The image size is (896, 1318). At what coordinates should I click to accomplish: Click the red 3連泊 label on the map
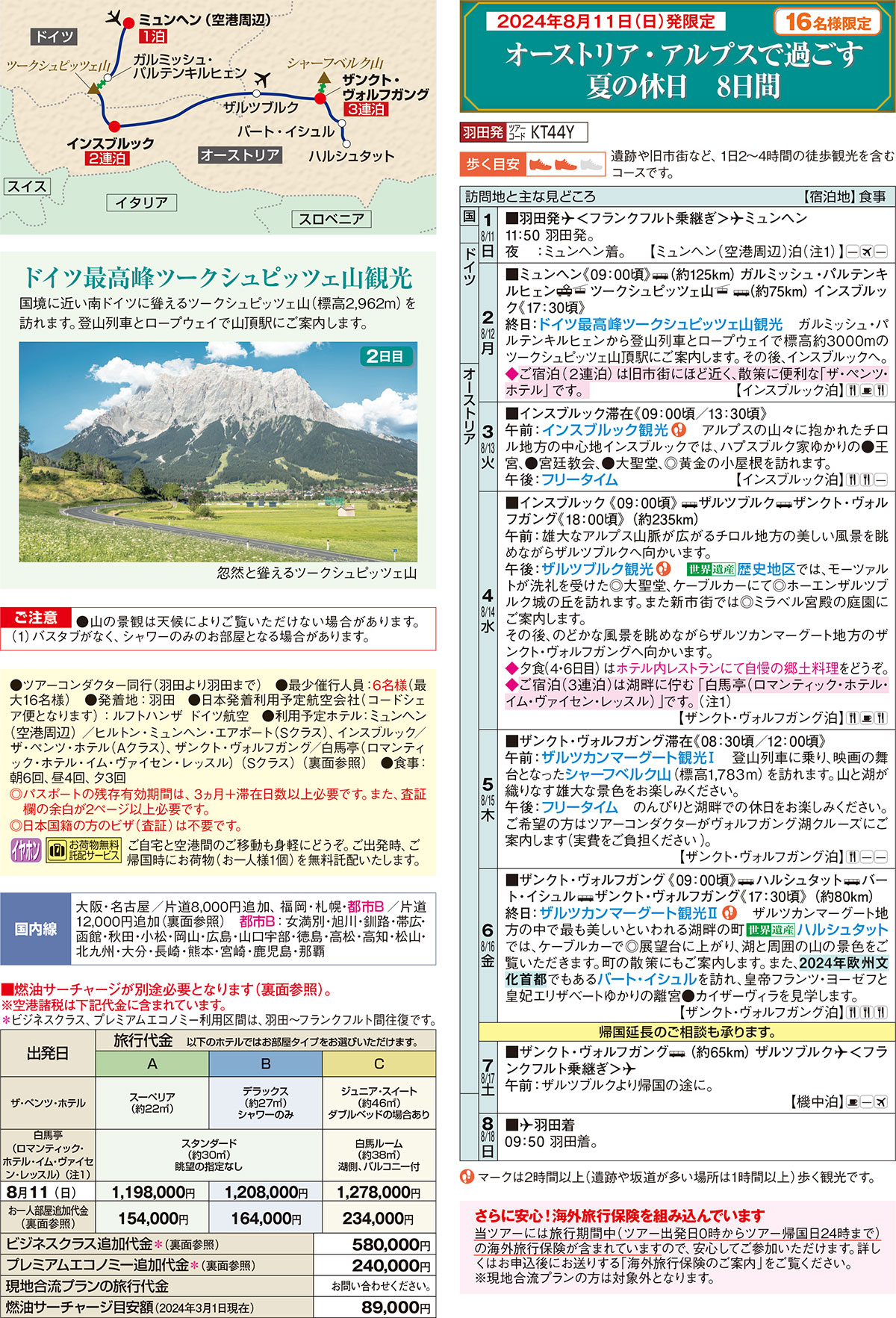365,109
